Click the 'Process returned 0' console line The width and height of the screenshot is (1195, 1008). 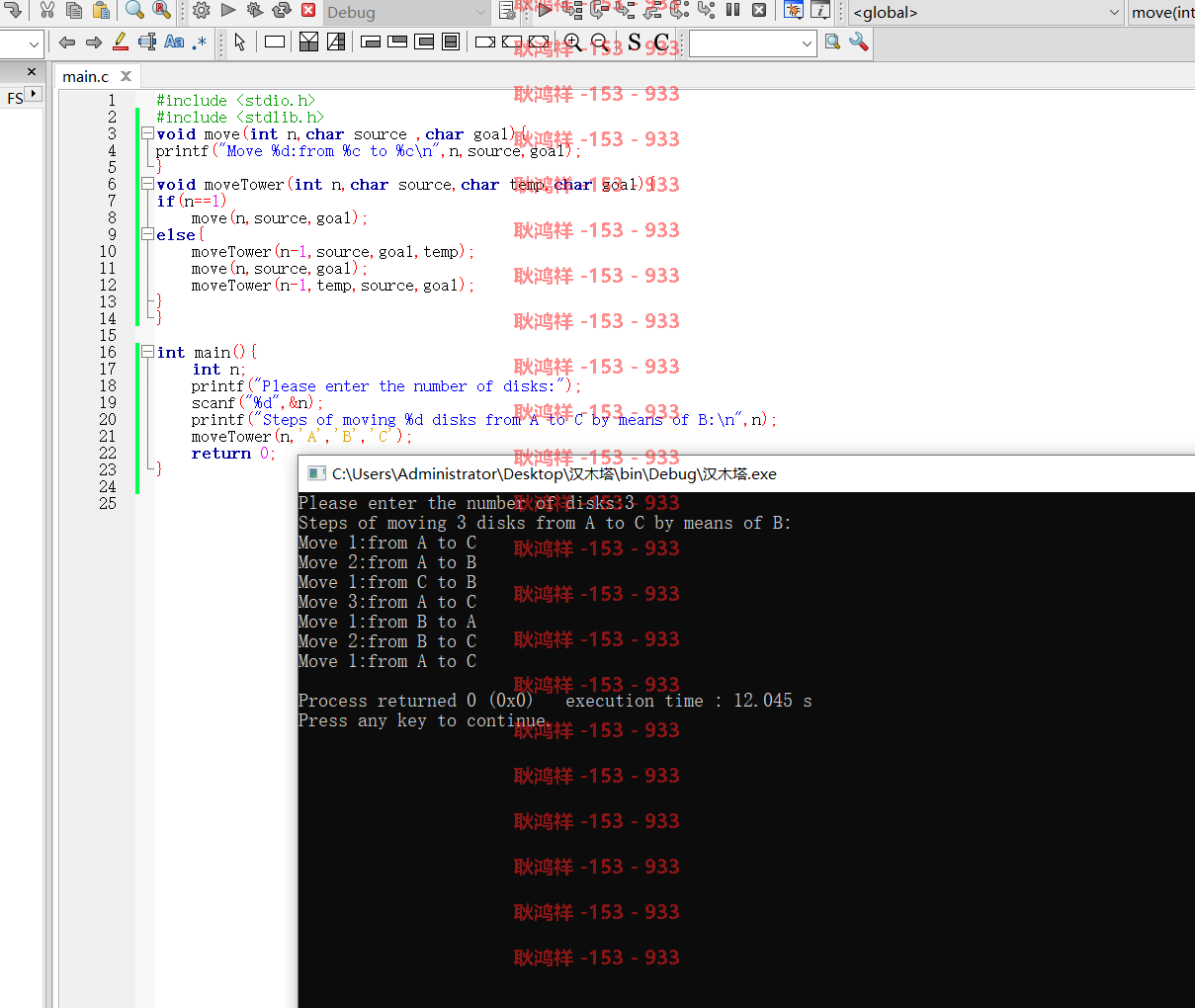click(555, 701)
